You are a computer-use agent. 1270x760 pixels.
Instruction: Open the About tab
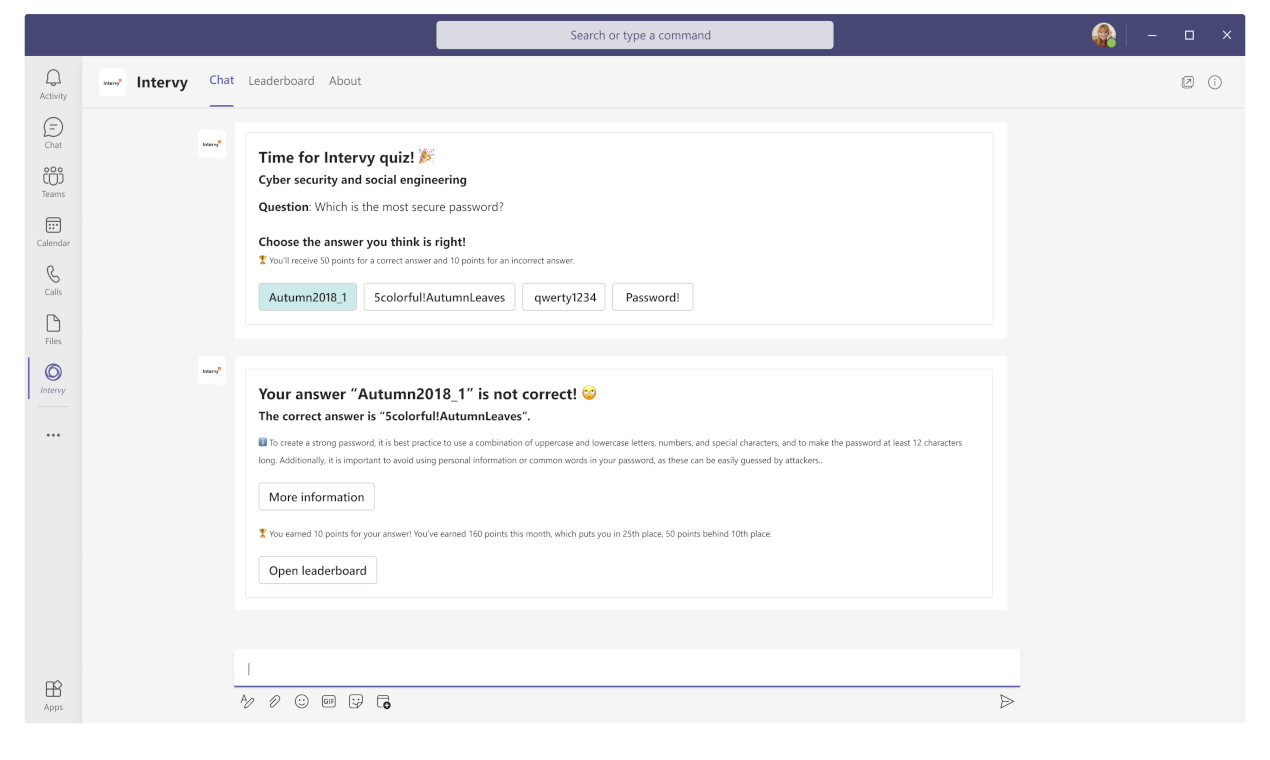click(345, 81)
